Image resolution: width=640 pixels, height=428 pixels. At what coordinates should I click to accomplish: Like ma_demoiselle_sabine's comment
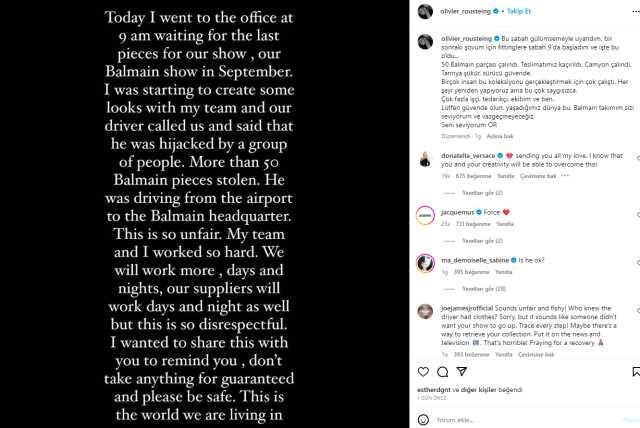tap(632, 261)
